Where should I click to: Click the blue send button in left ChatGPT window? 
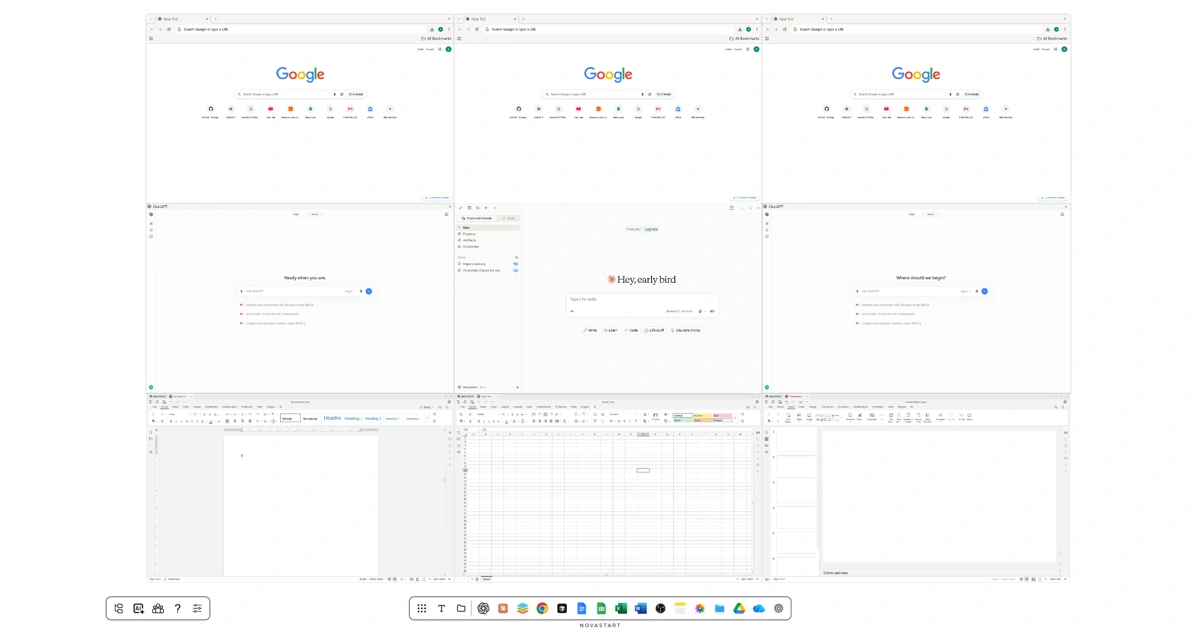[x=369, y=291]
